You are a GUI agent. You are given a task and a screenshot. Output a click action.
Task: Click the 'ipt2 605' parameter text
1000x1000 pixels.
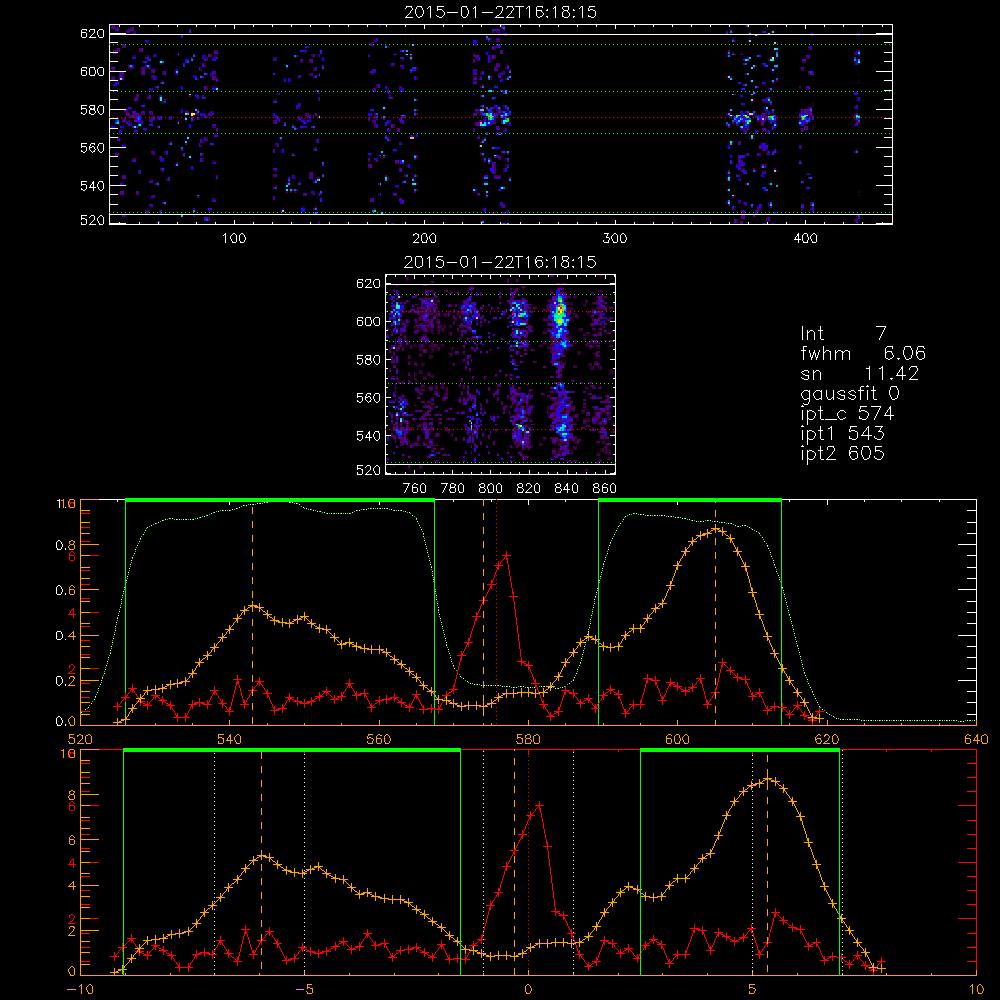[x=842, y=453]
